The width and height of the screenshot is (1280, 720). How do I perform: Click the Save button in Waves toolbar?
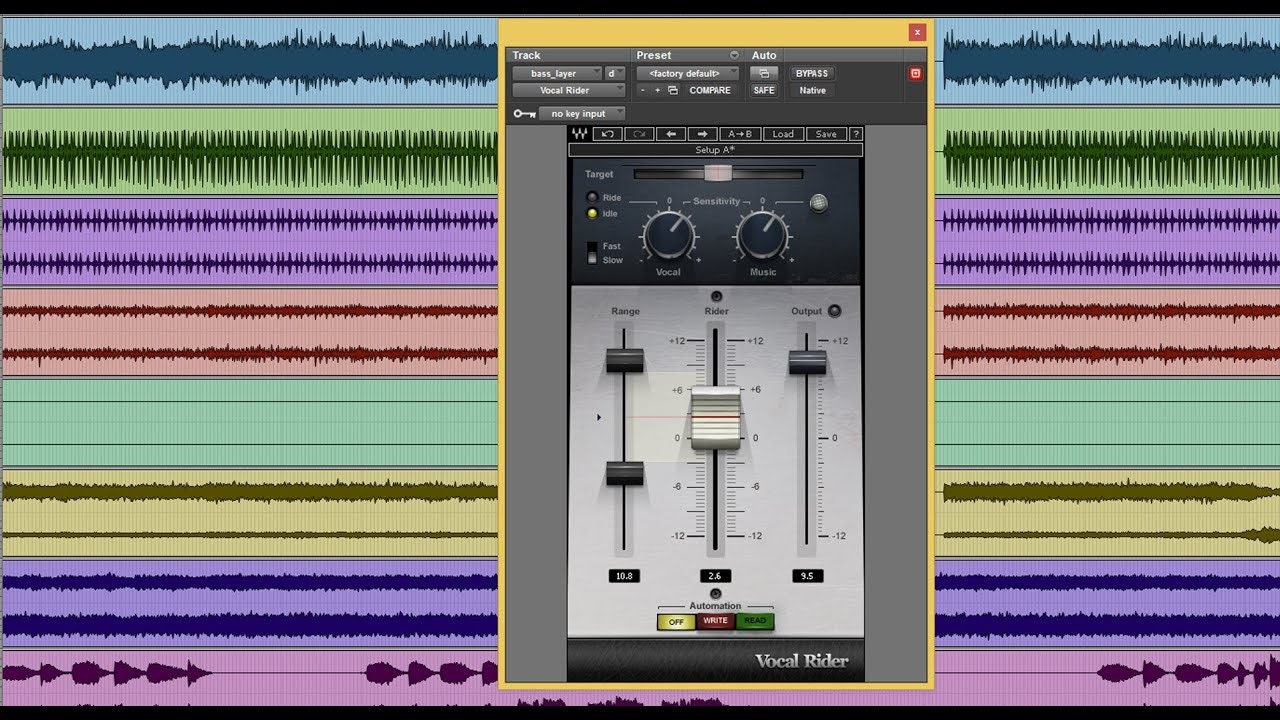pos(826,134)
